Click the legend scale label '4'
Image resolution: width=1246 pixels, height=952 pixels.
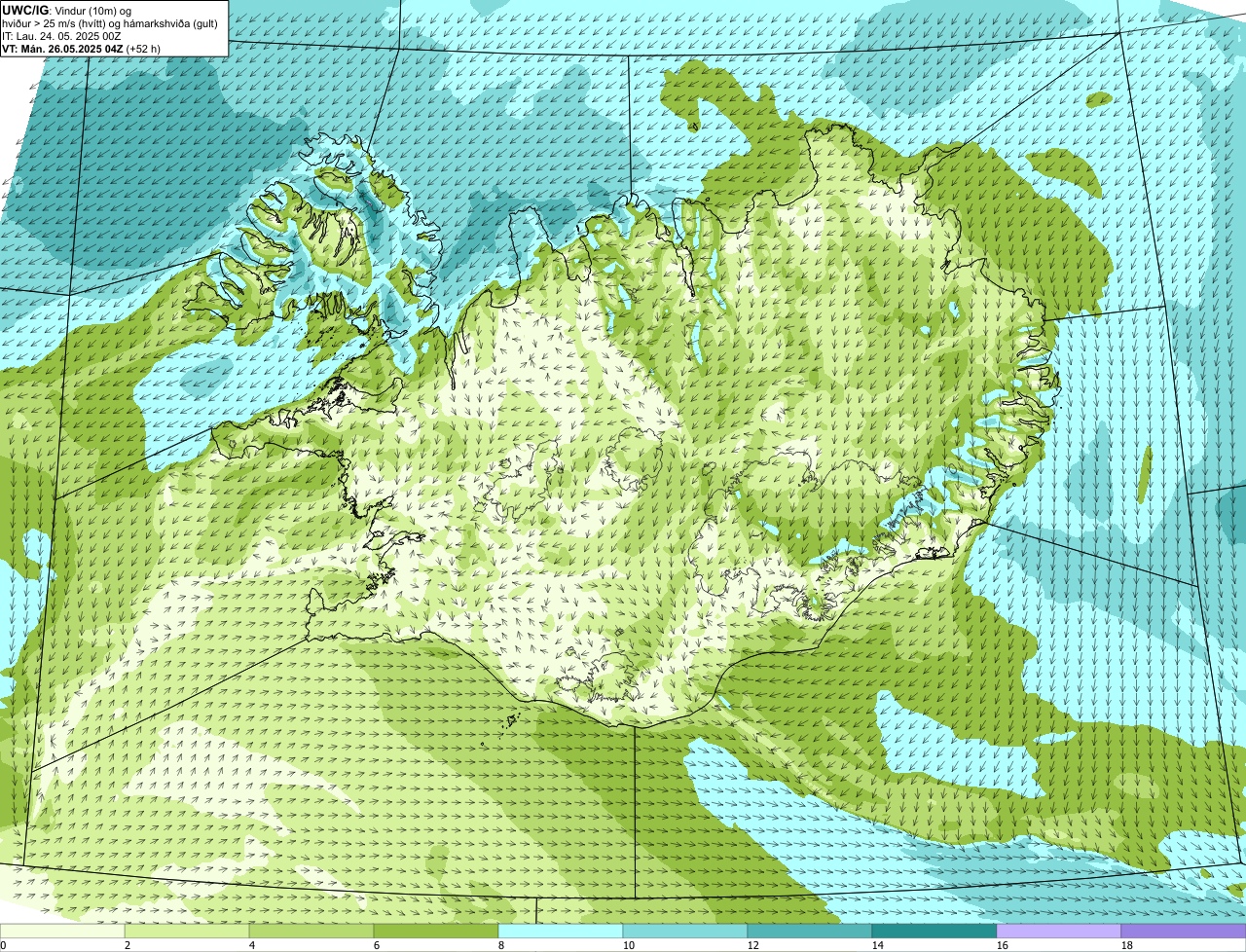(252, 945)
